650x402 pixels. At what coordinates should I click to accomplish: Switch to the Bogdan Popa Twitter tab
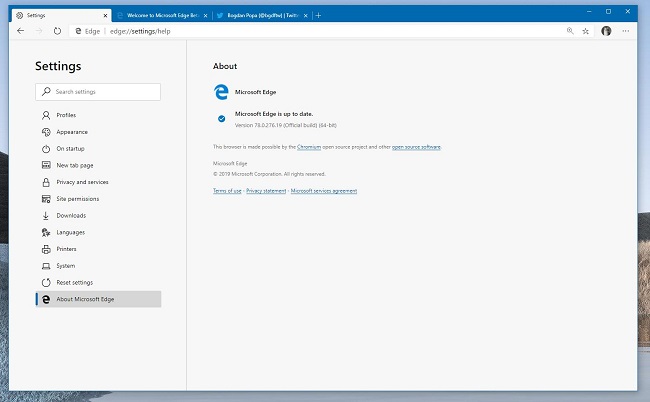point(262,15)
